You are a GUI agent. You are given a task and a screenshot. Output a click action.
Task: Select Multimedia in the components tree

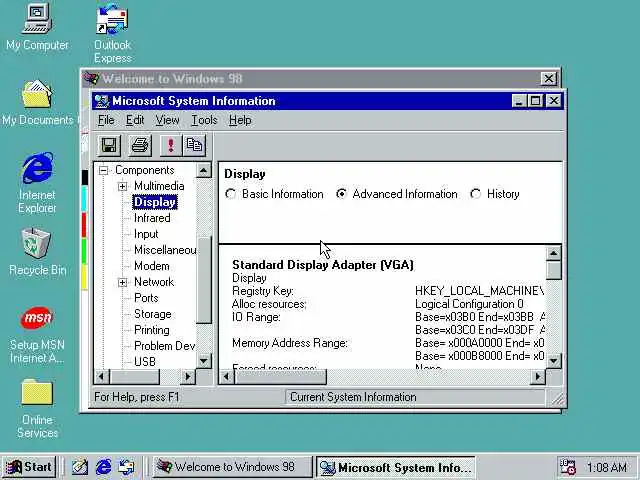coord(159,186)
